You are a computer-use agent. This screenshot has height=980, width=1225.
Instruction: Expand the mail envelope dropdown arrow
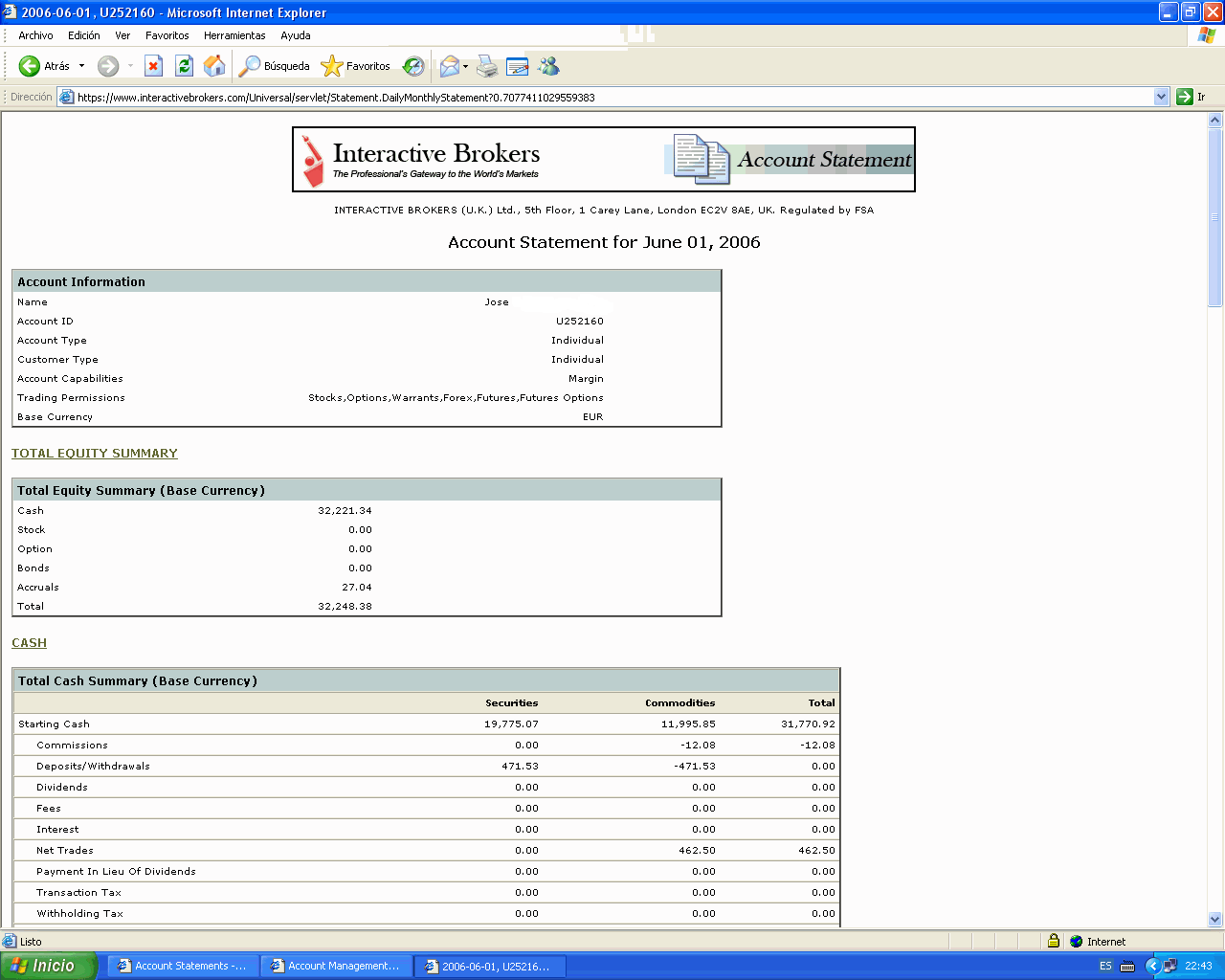[466, 66]
